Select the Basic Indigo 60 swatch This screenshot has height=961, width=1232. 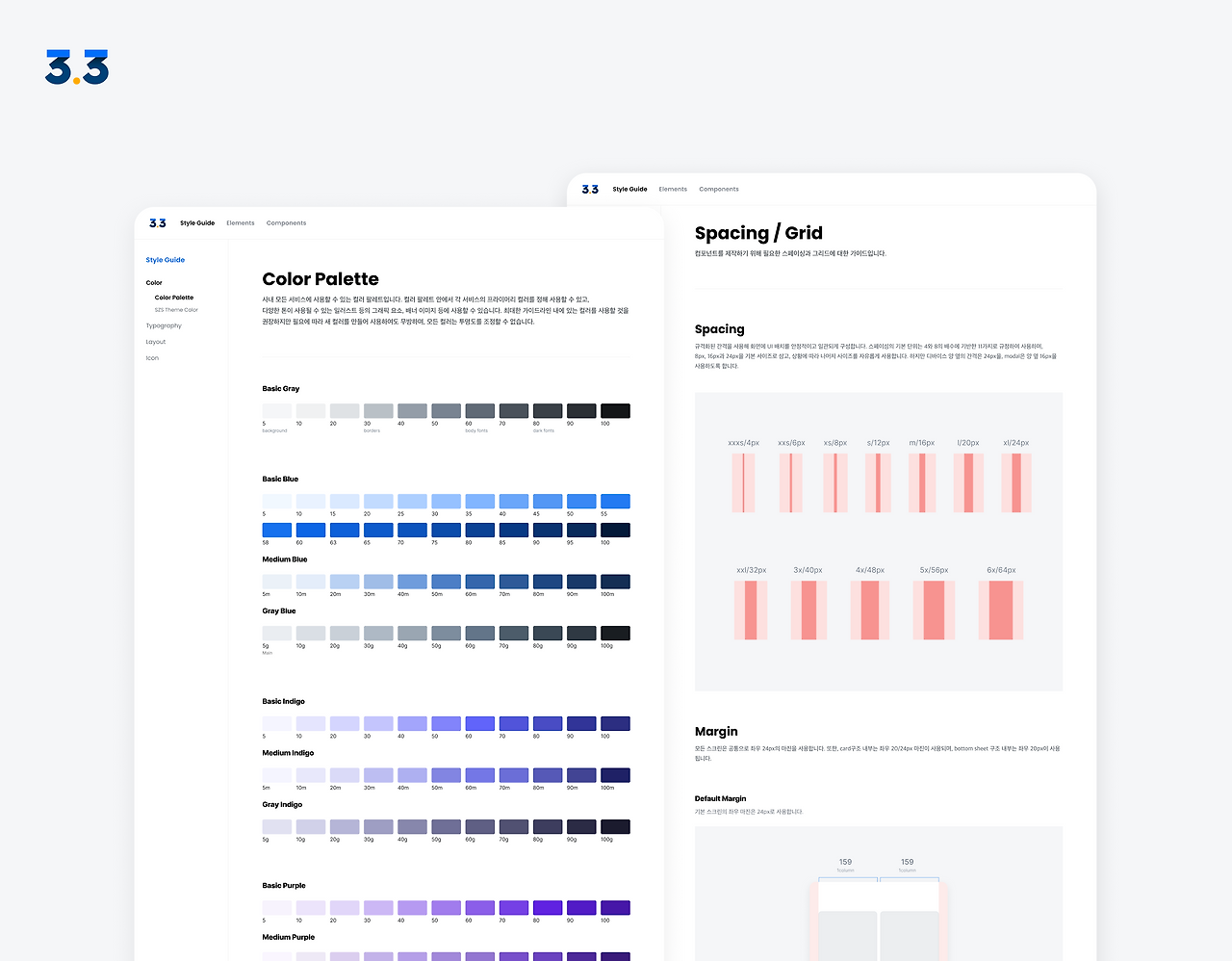click(479, 724)
